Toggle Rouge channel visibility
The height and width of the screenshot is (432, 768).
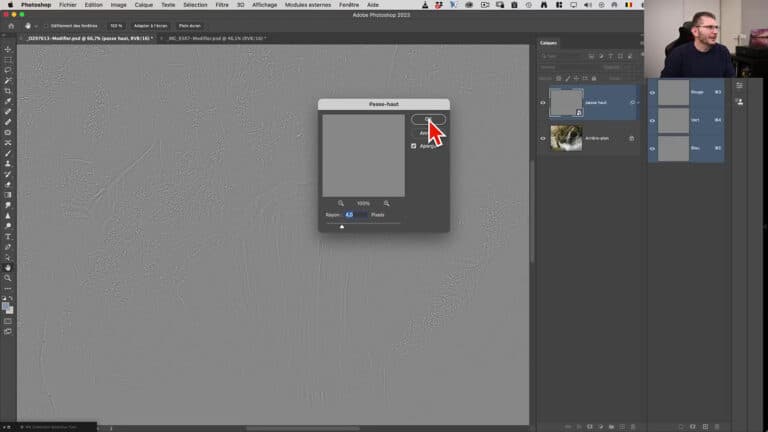652,93
